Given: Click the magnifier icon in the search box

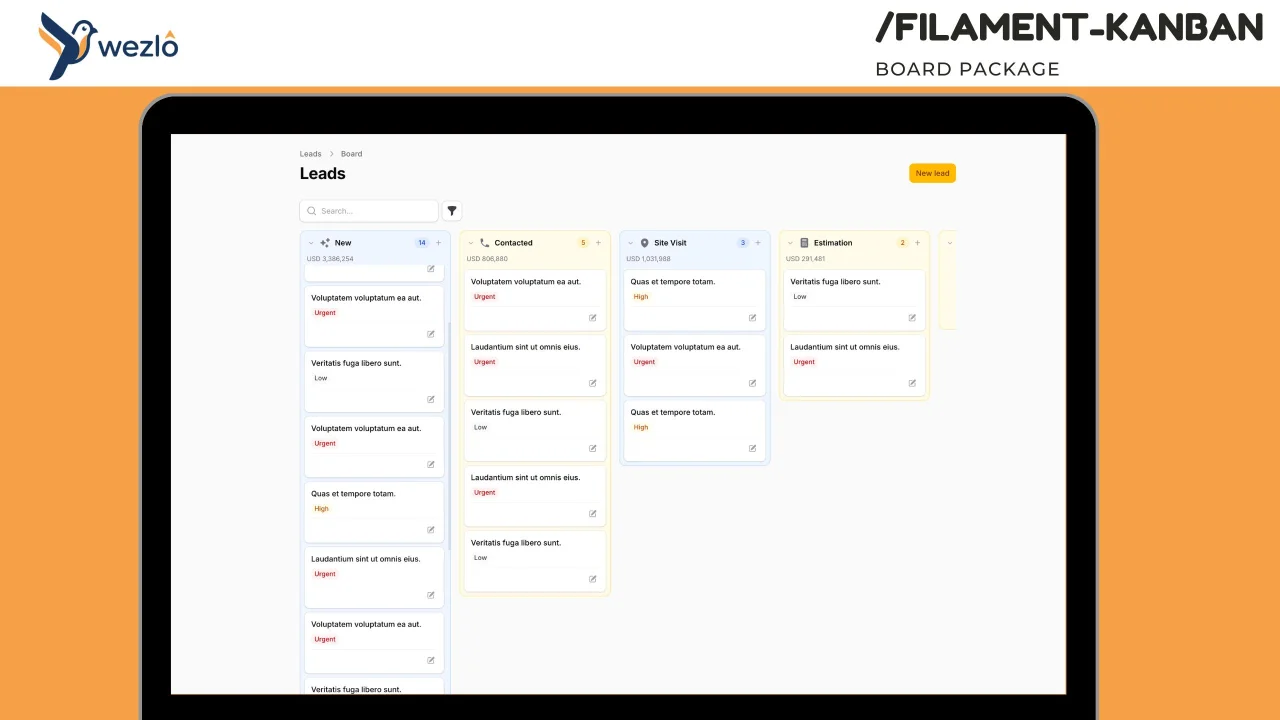Looking at the screenshot, I should [312, 211].
